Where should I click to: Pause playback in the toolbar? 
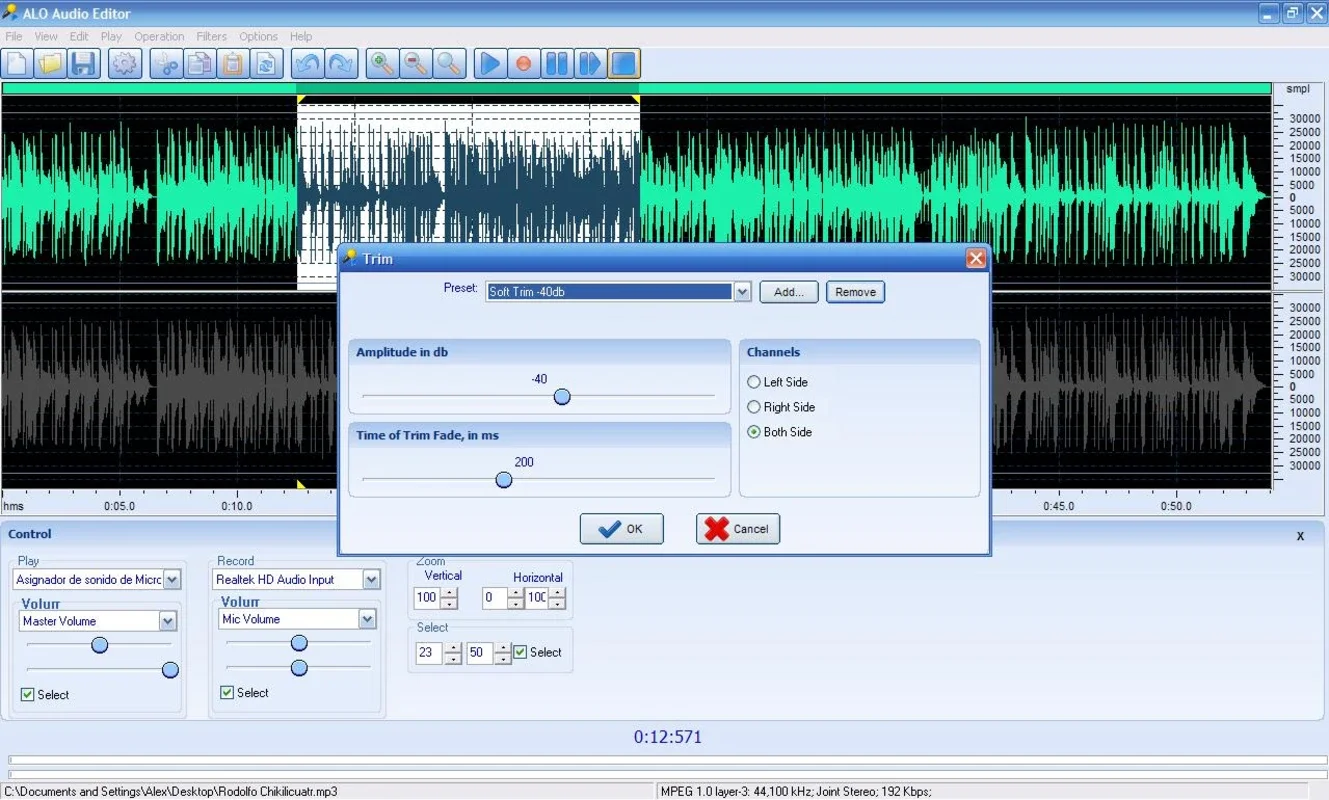coord(557,64)
